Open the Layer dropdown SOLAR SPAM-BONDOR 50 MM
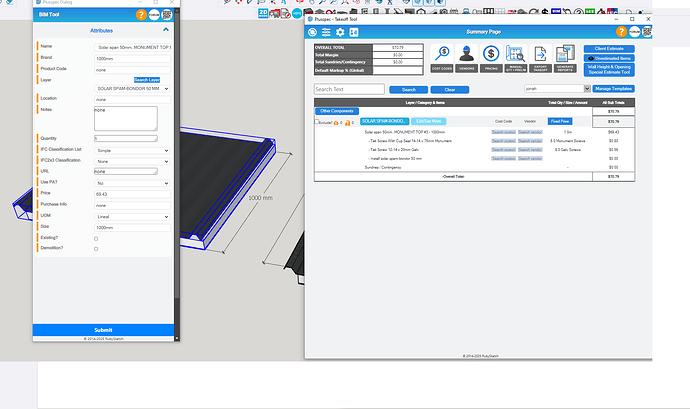Screen dimensions: 690x409 click(x=132, y=88)
